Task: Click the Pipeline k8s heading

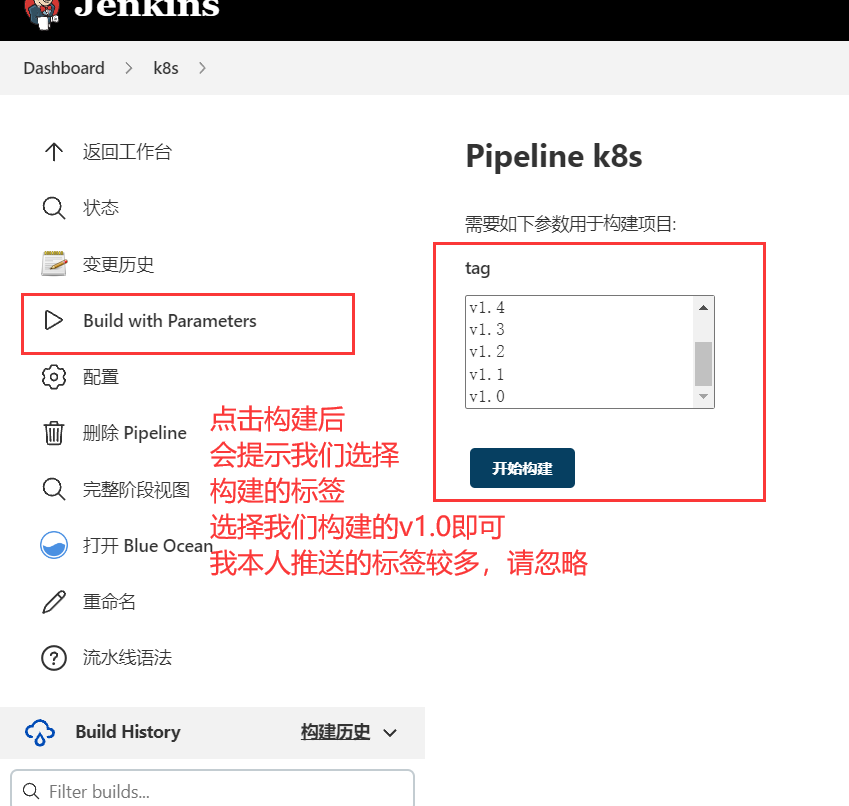Action: coord(553,157)
